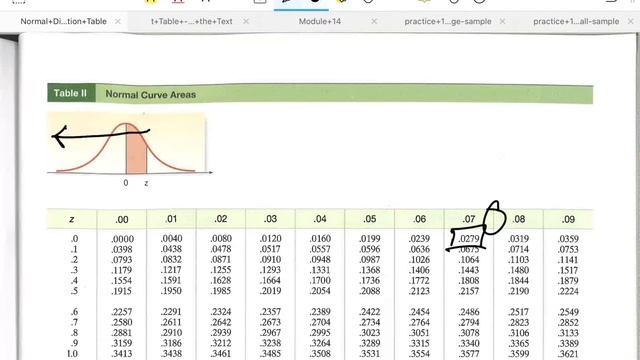Click the '.06' column header
Image resolution: width=640 pixels, height=360 pixels.
pyautogui.click(x=420, y=219)
